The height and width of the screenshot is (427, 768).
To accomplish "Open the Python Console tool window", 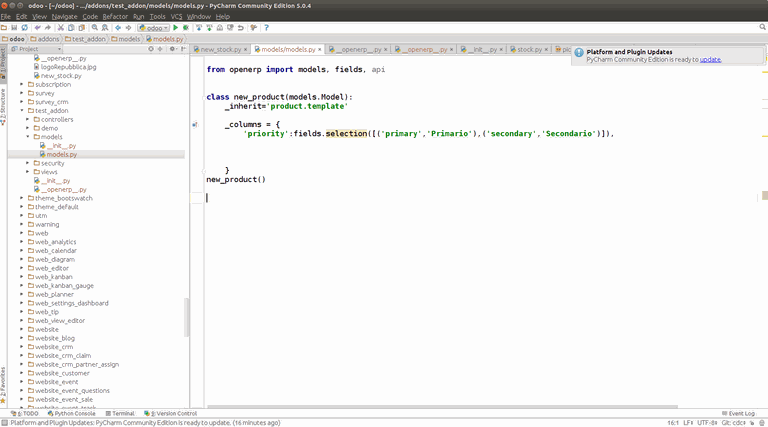I will coord(72,414).
